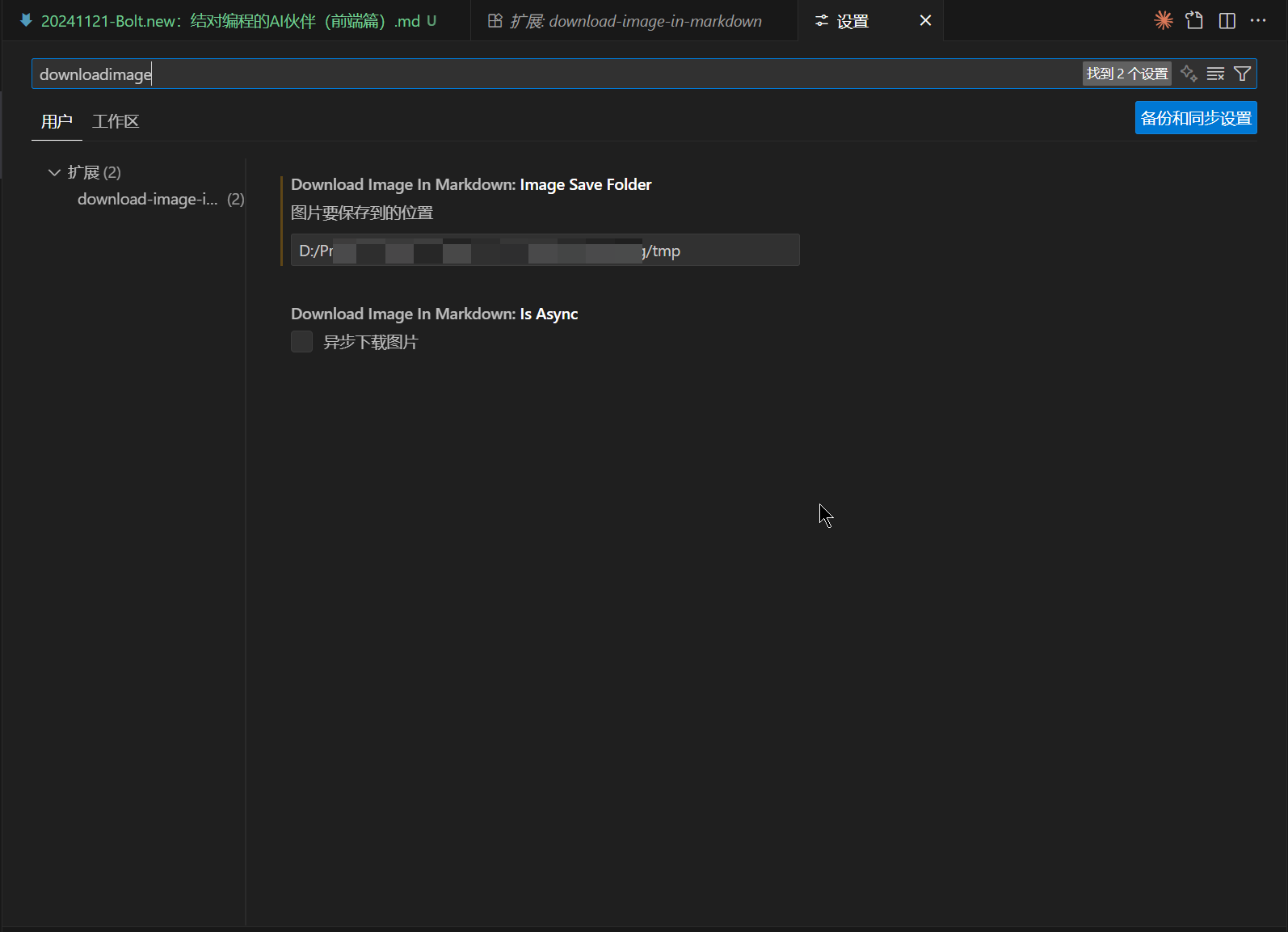The image size is (1288, 932).
Task: Switch to the 用户 settings scope
Action: (57, 121)
